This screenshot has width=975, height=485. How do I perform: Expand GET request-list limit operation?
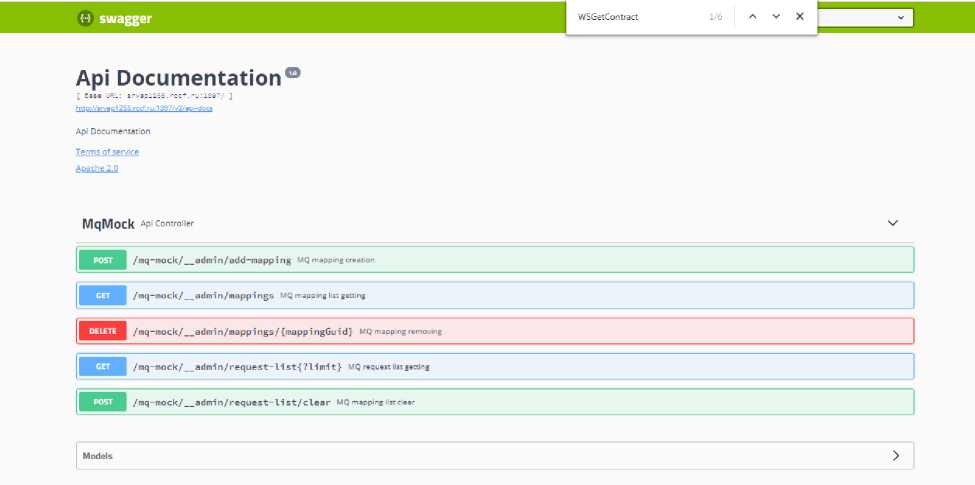click(x=495, y=366)
